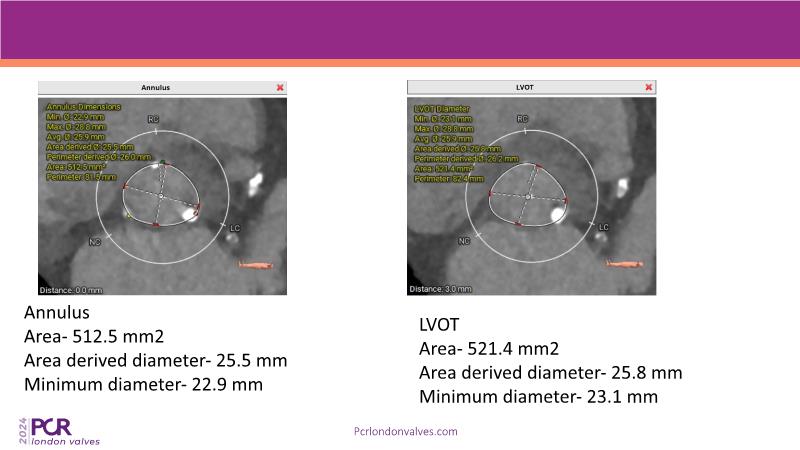Click the Annulus Dimensions overlay heading
The height and width of the screenshot is (450, 800).
click(84, 106)
